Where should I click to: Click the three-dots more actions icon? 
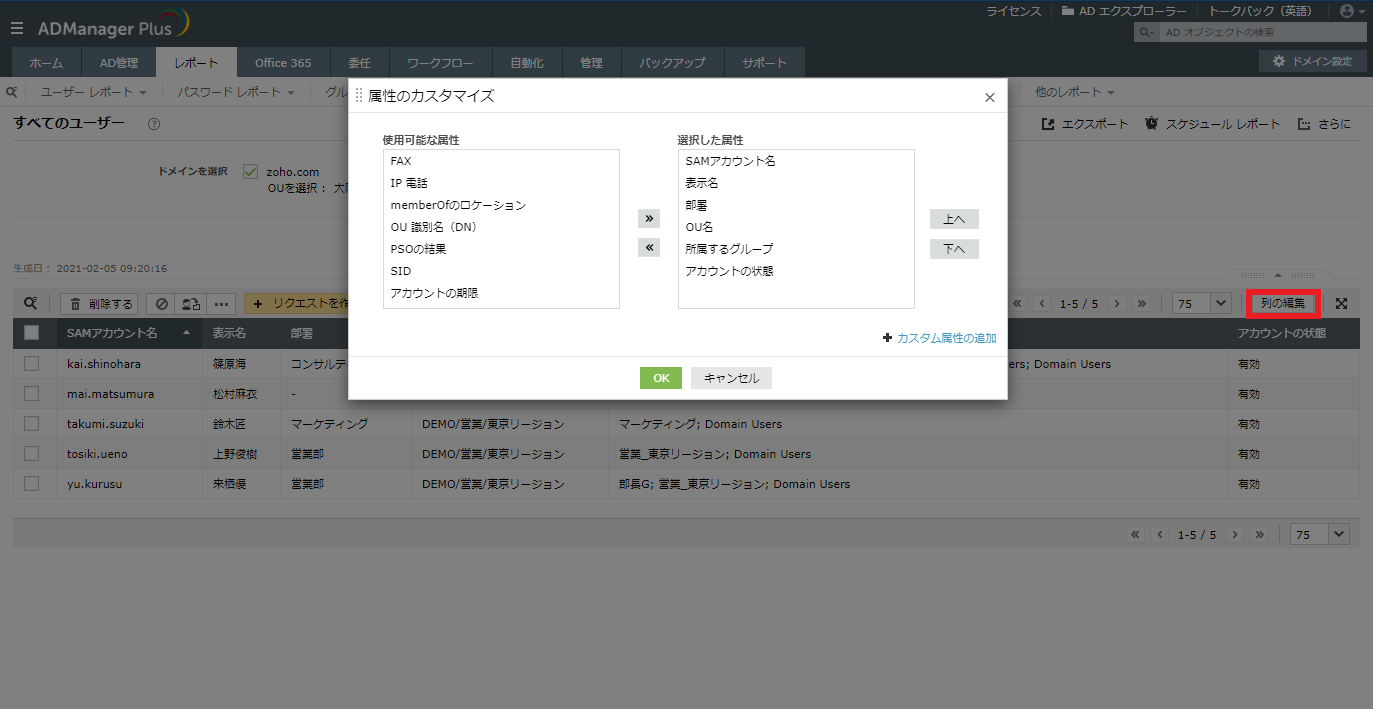(x=222, y=304)
